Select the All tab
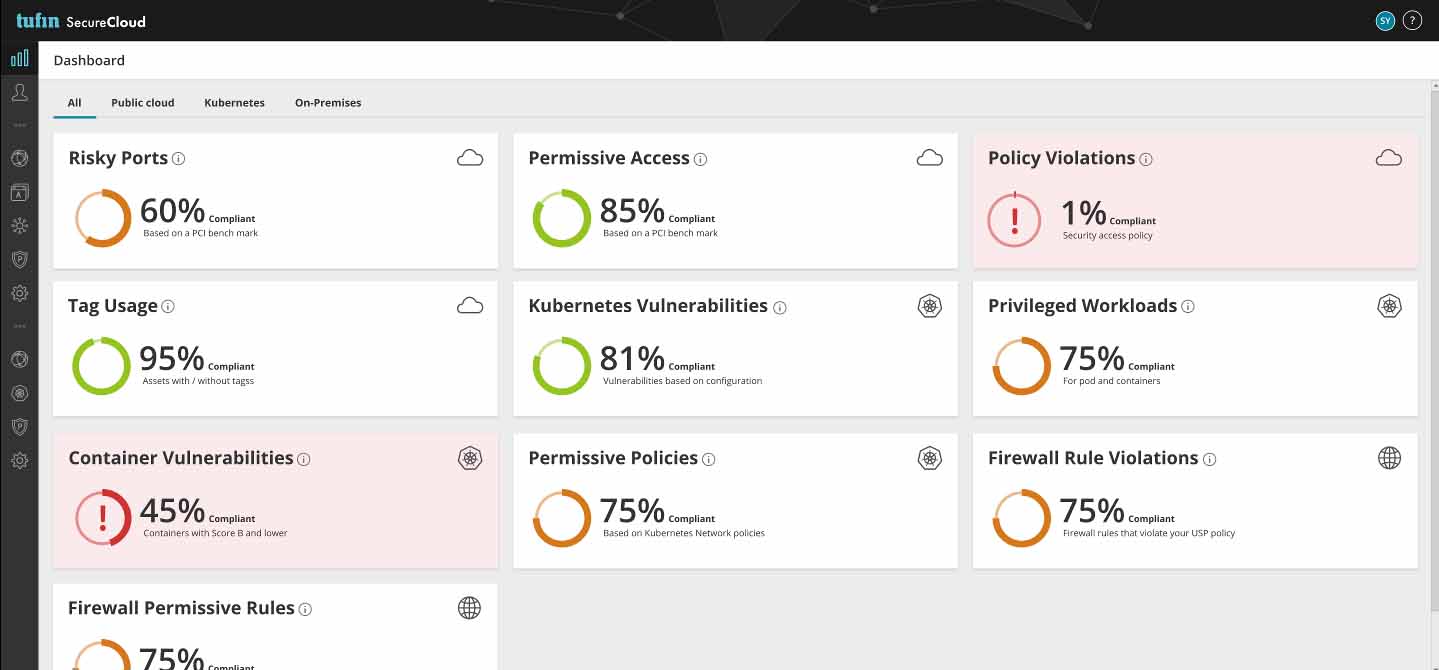 tap(74, 102)
